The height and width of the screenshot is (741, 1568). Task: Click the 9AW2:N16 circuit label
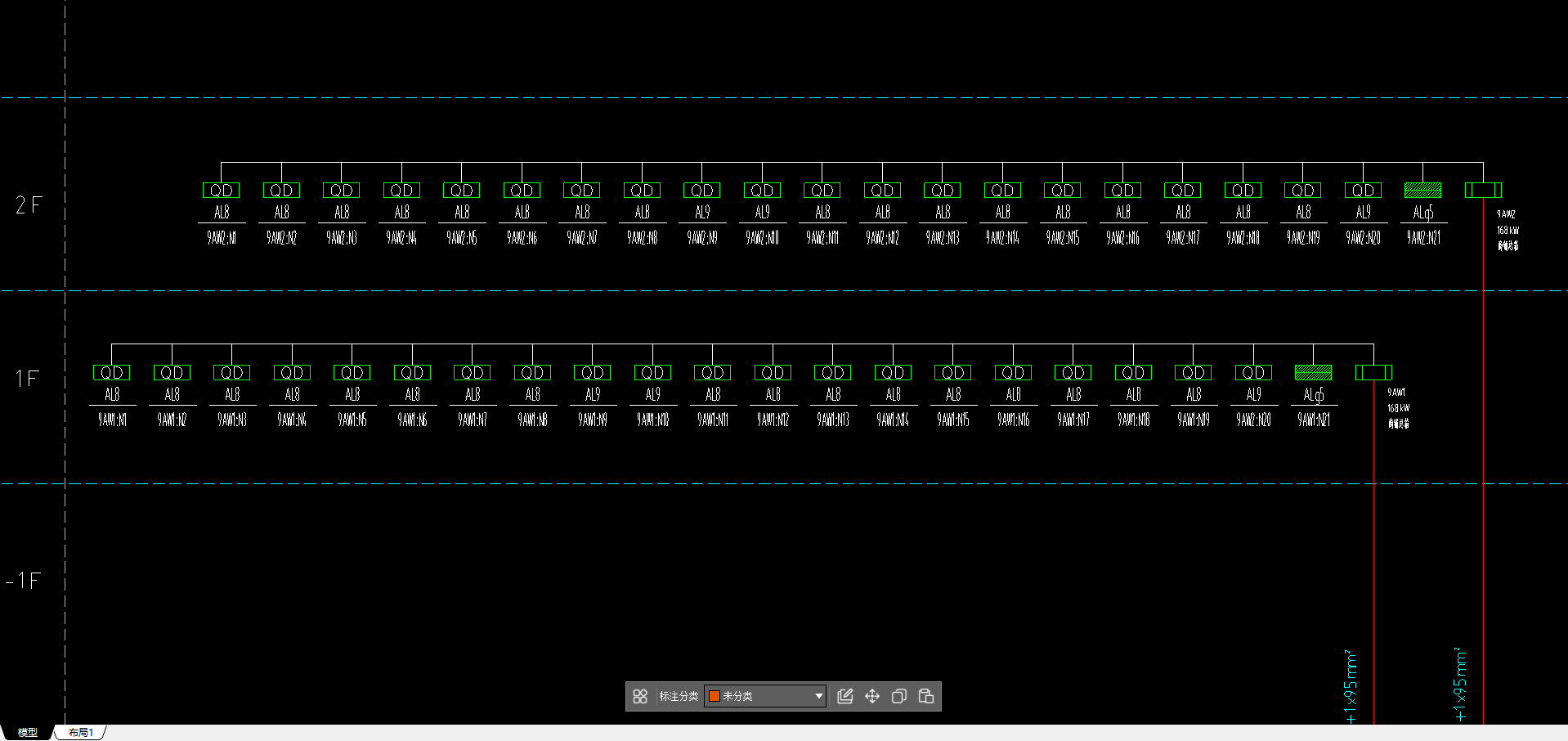pos(1122,238)
